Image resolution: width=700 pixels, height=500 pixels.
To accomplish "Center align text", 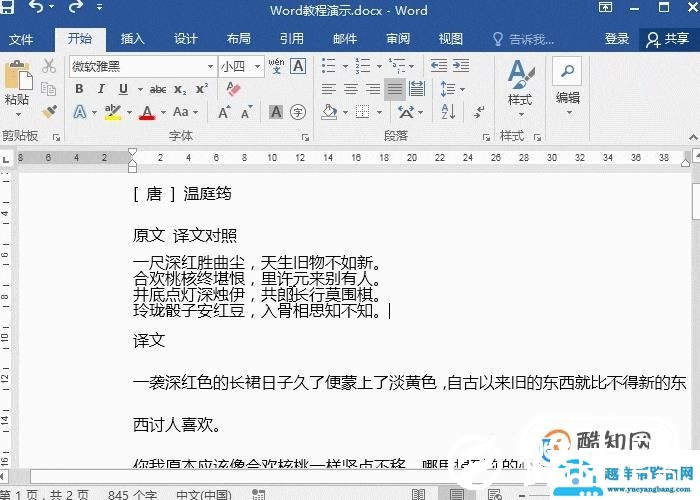I will (x=351, y=89).
